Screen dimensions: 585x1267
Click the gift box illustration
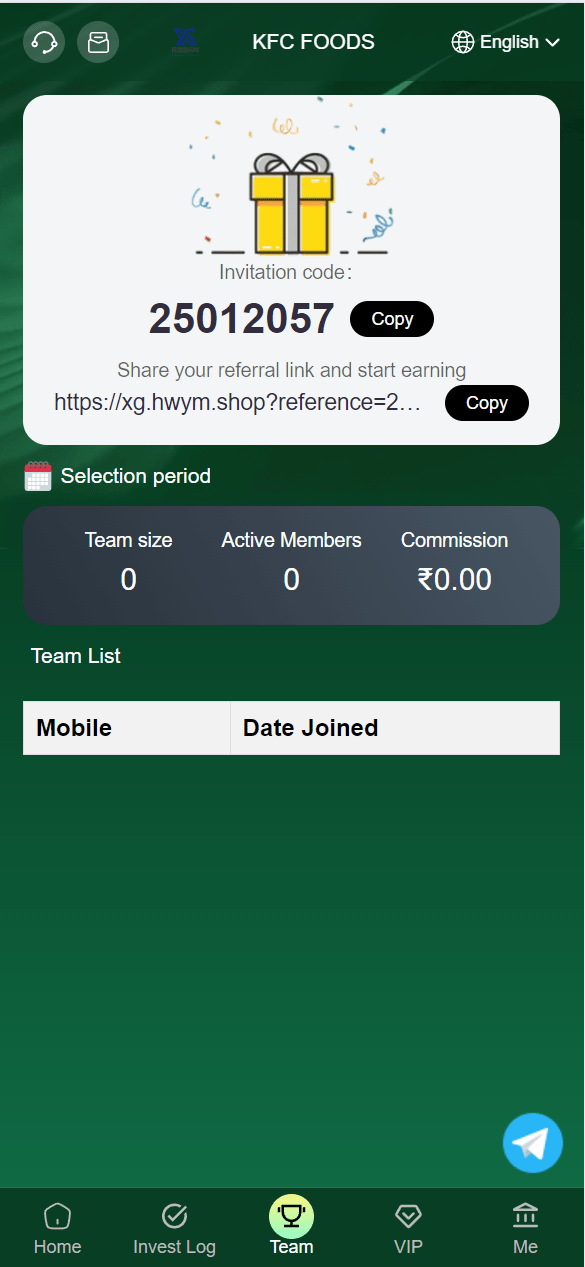point(291,202)
